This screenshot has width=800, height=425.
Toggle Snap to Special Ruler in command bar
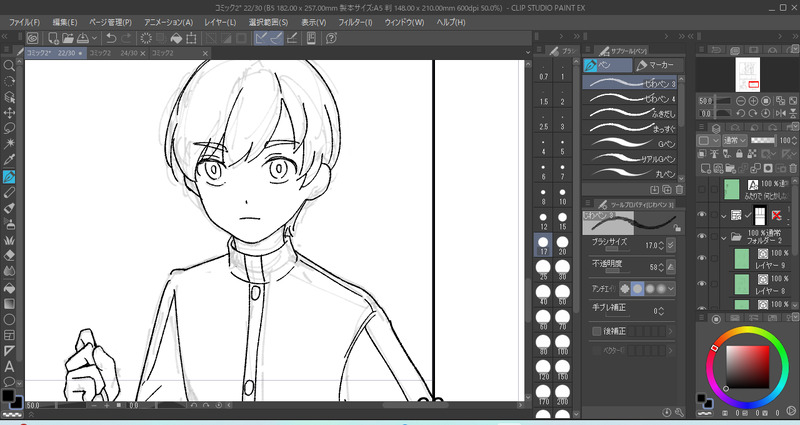(276, 38)
